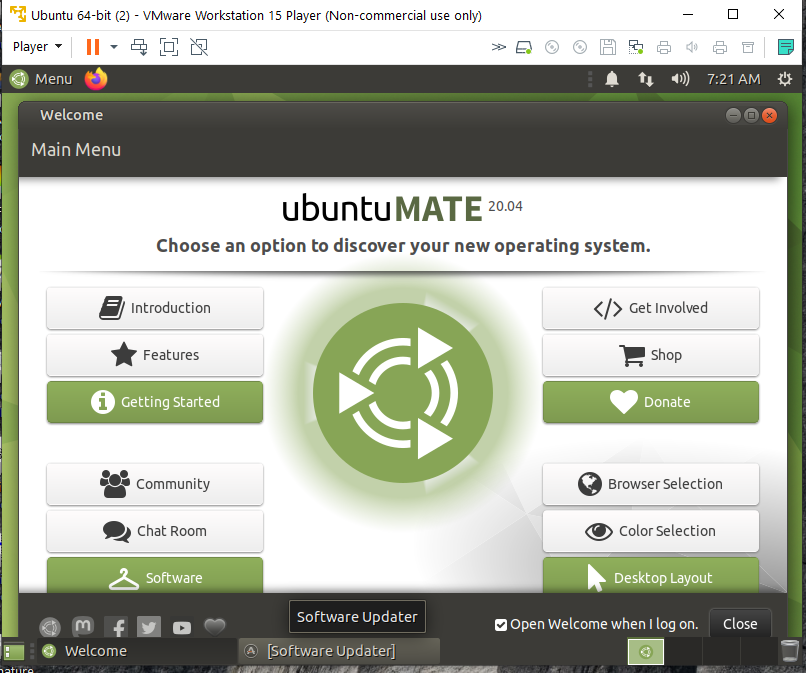
Task: Expand the power options dropdown arrow
Action: point(114,47)
